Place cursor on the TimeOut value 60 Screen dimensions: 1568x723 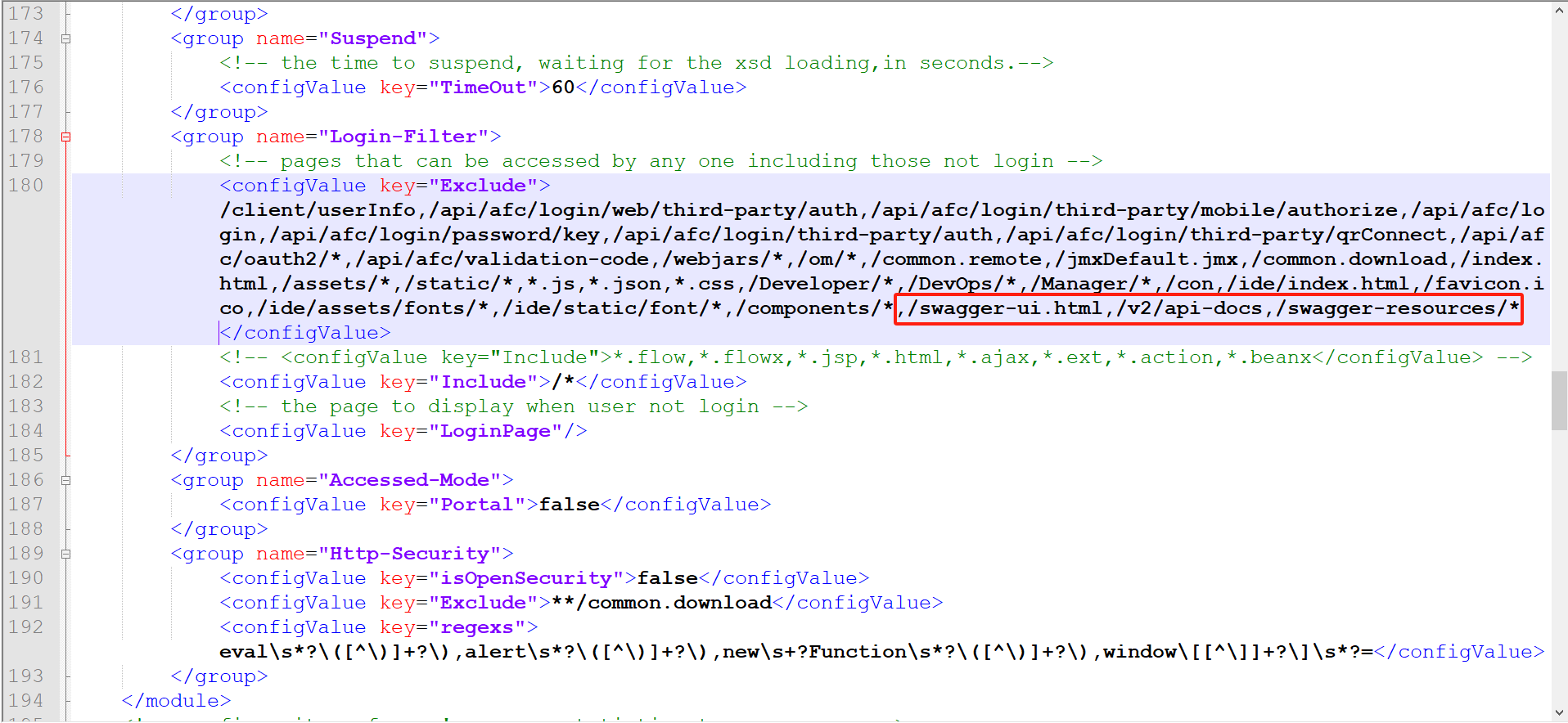tap(563, 88)
